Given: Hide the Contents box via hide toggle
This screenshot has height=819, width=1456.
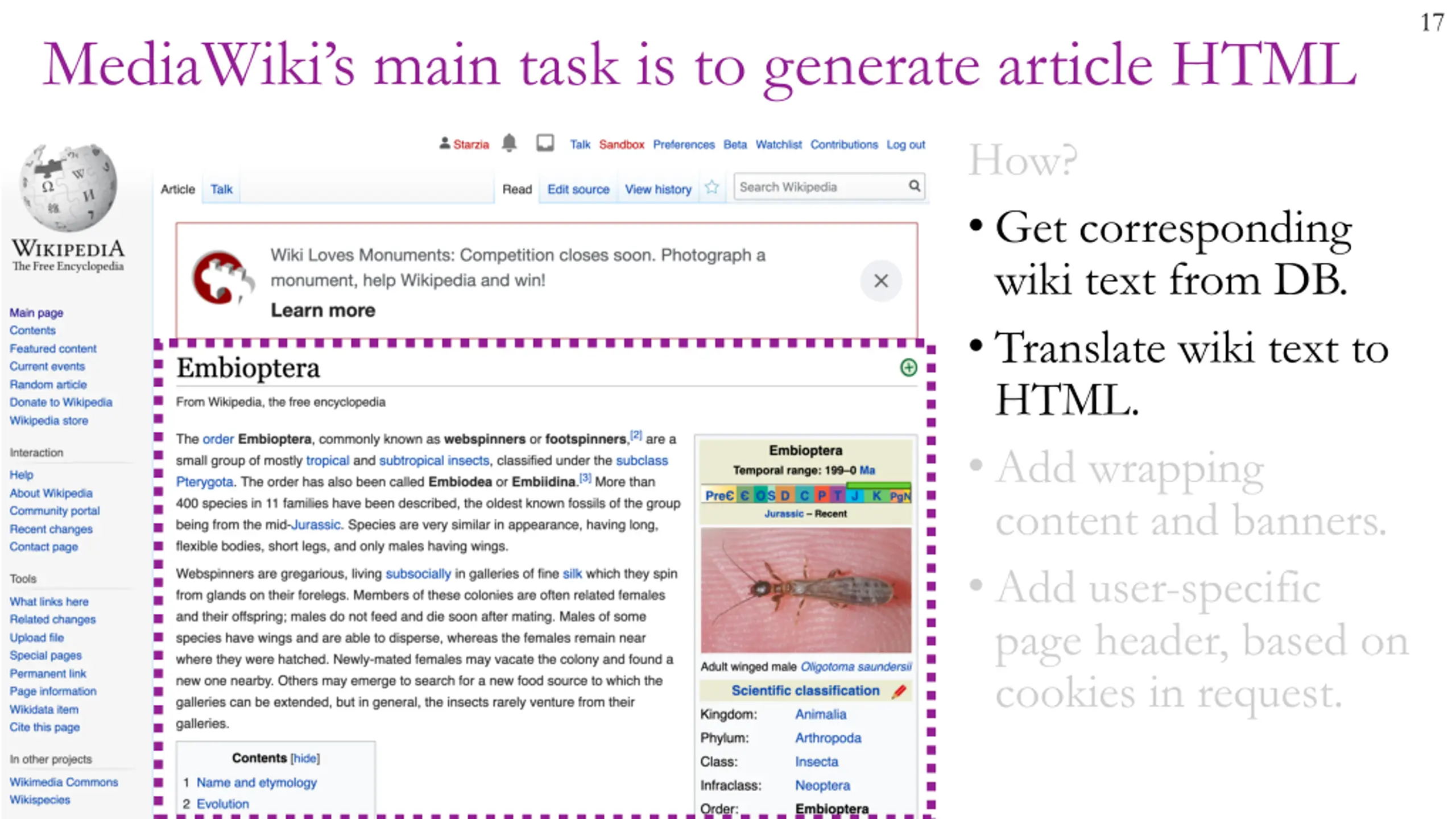Looking at the screenshot, I should coord(305,758).
